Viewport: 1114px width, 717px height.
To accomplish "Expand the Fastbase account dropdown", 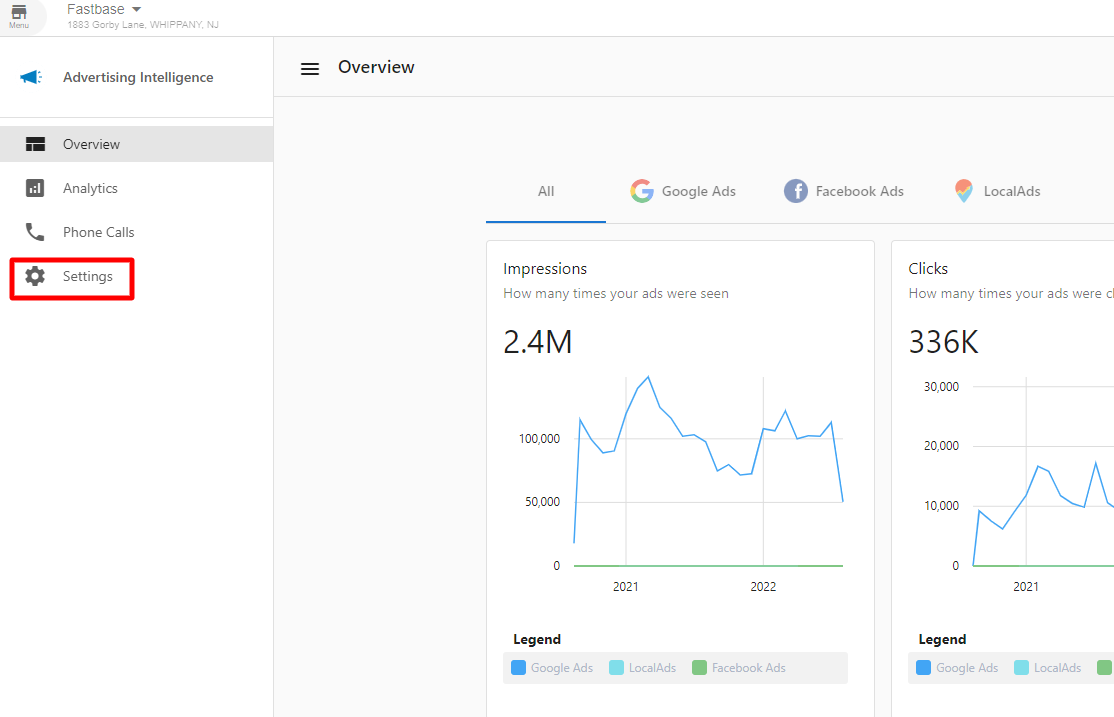I will coord(136,10).
